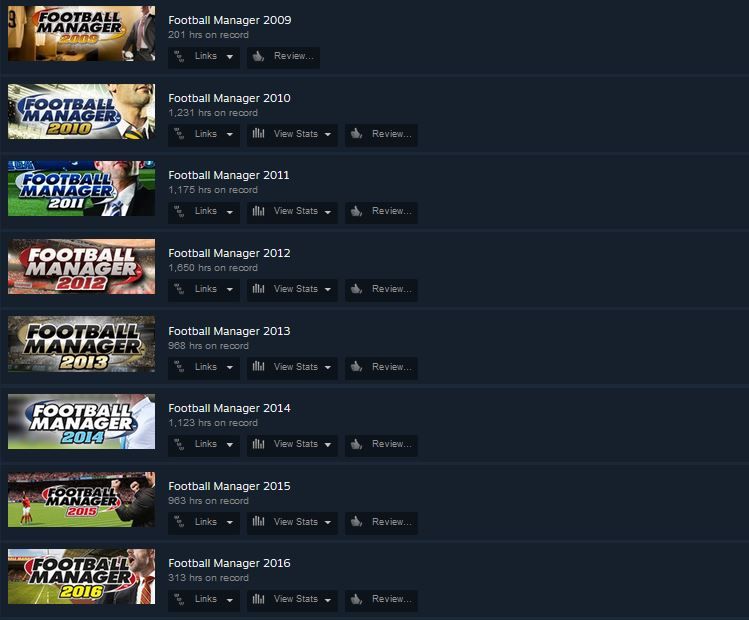
Task: Click View Stats button for Football Manager 2015
Action: 292,524
